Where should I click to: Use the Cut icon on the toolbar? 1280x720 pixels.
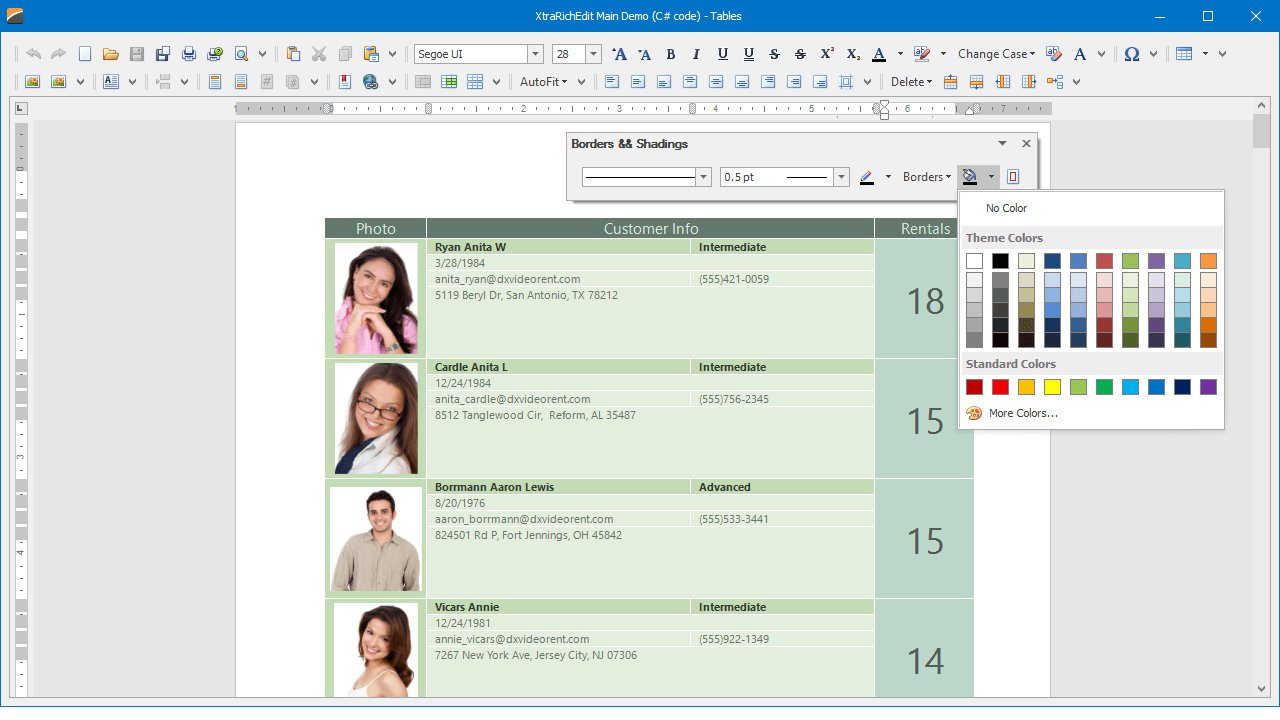tap(320, 54)
